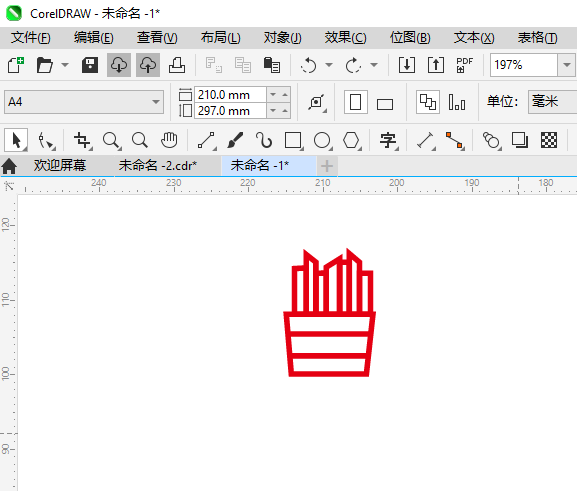Toggle the current page only layout button

click(457, 102)
